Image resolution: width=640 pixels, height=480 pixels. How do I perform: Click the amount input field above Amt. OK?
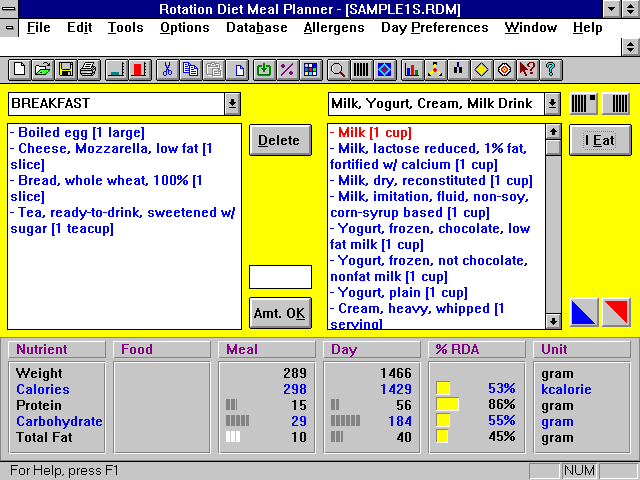tap(280, 277)
